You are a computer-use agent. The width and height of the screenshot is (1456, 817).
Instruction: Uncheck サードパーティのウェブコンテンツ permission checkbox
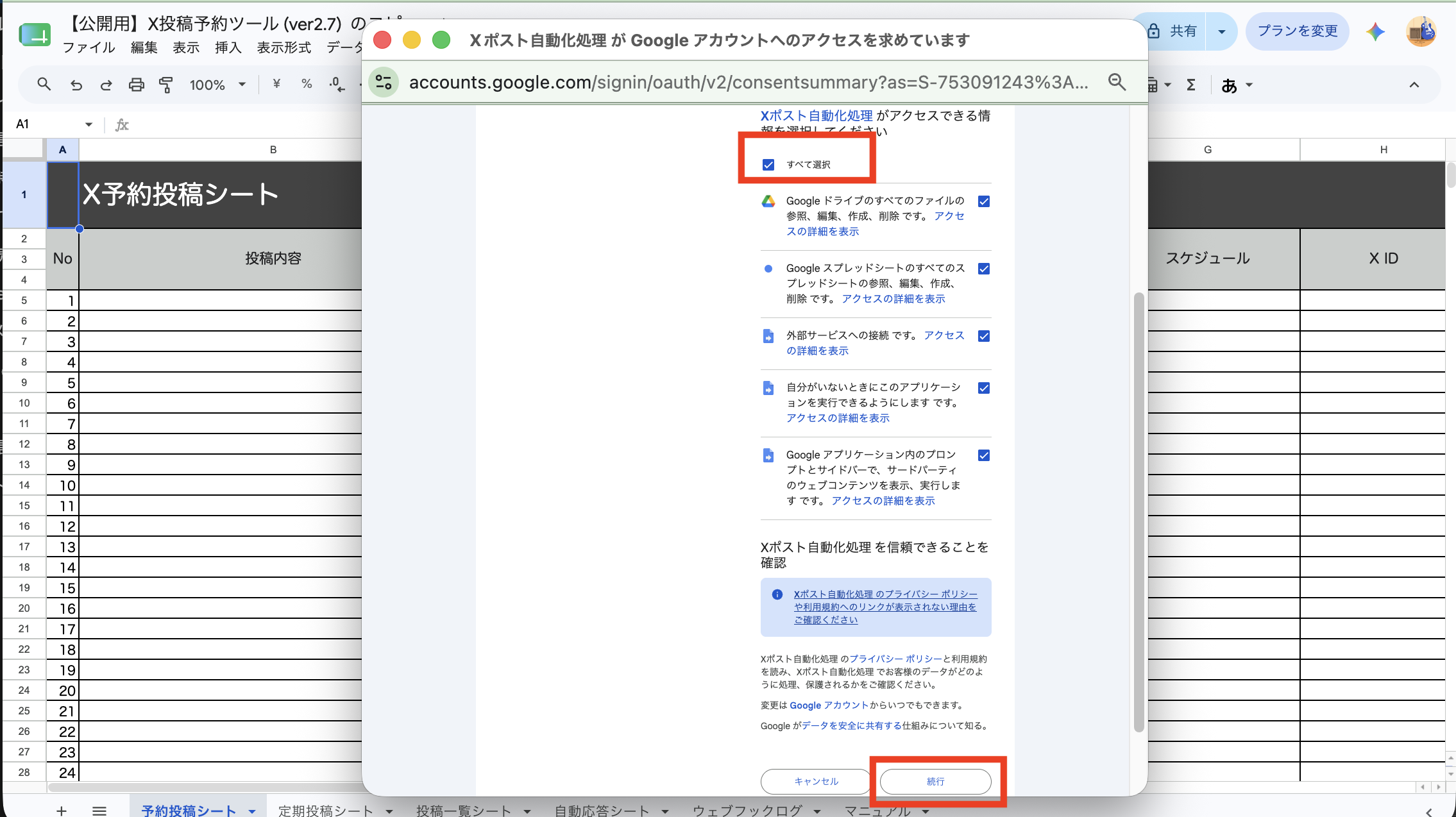984,455
